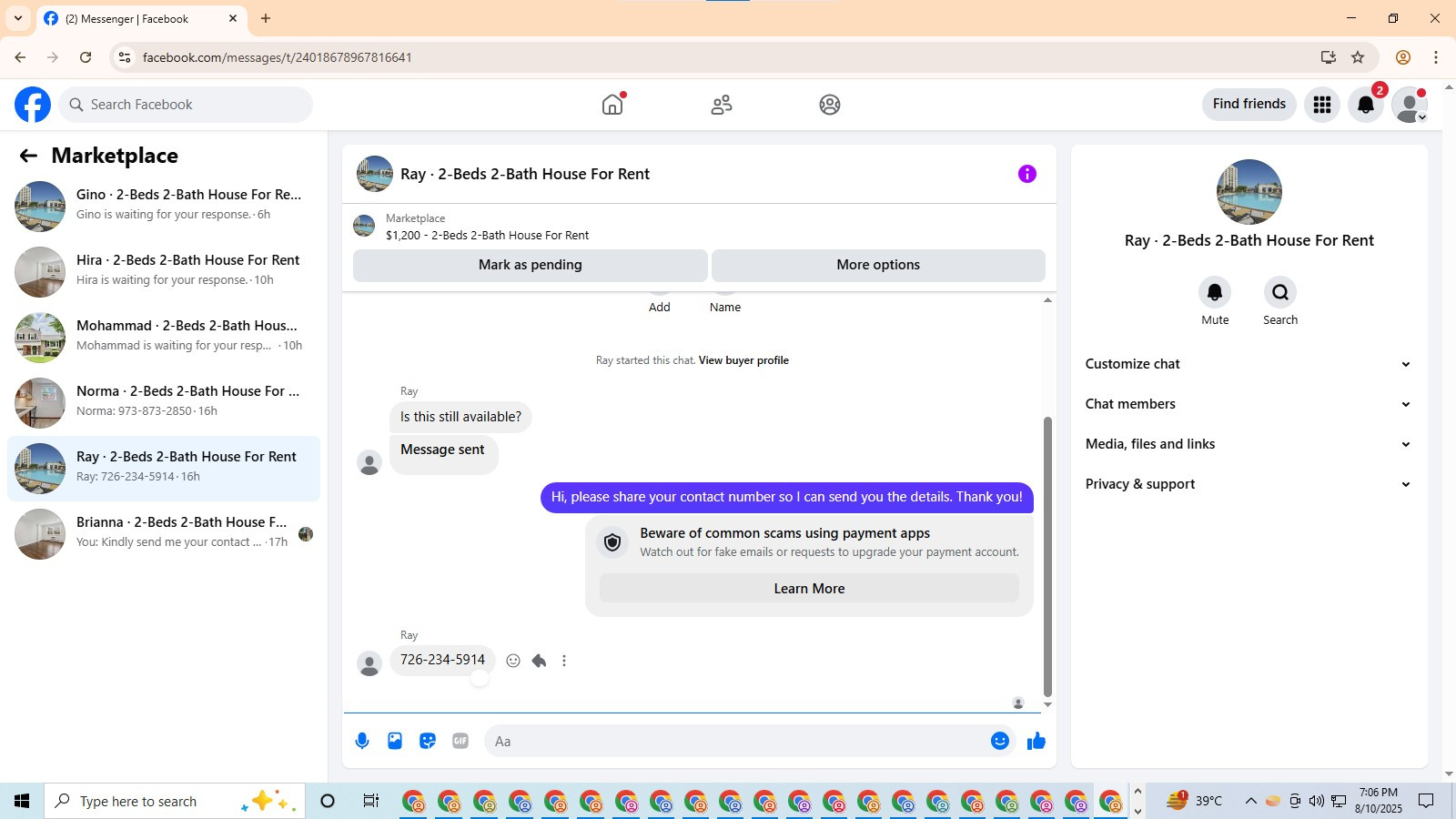1456x819 pixels.
Task: Open $1,200 2-Beds 2-Bath listing link
Action: [487, 236]
